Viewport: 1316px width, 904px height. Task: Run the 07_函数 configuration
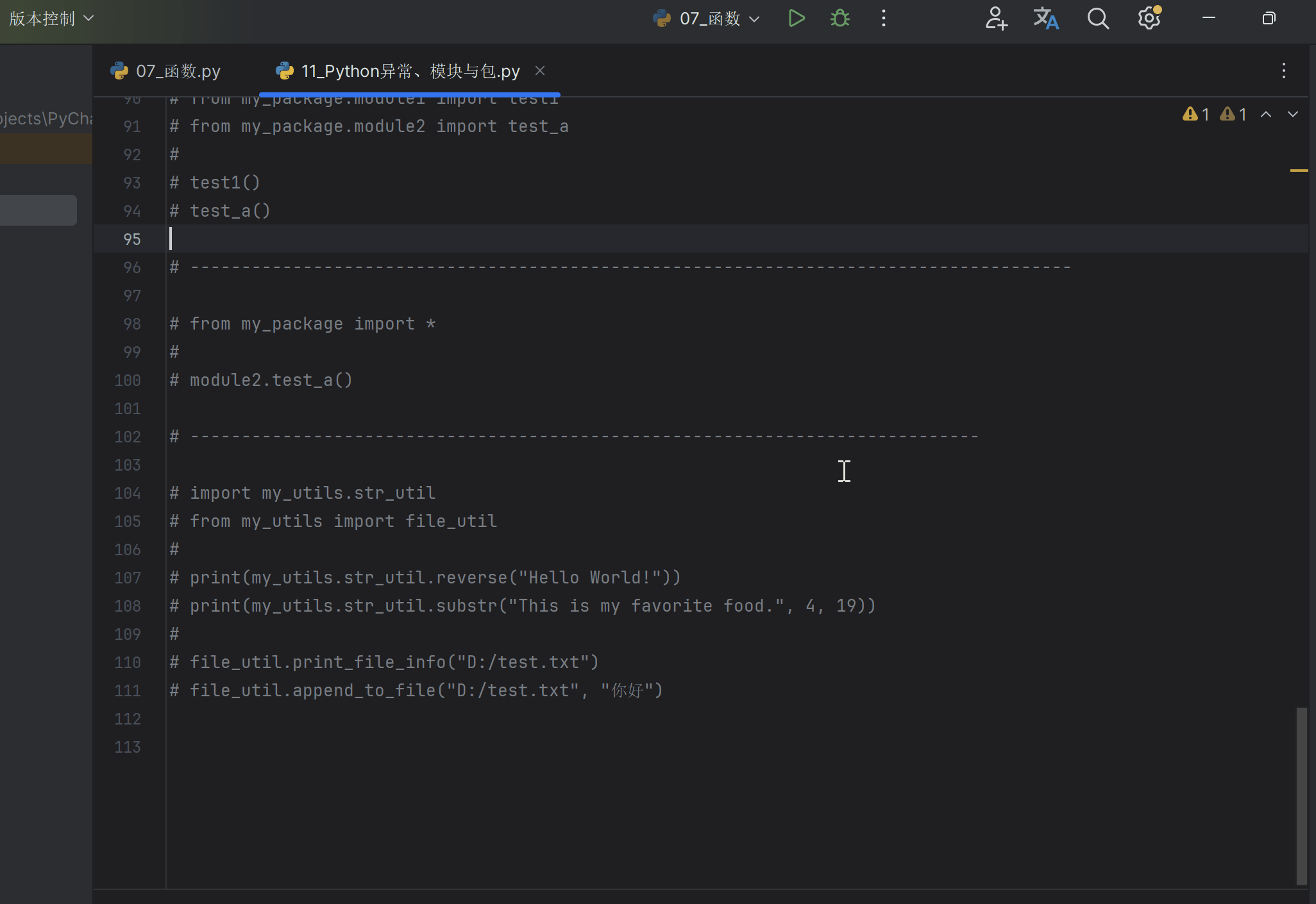[x=796, y=19]
